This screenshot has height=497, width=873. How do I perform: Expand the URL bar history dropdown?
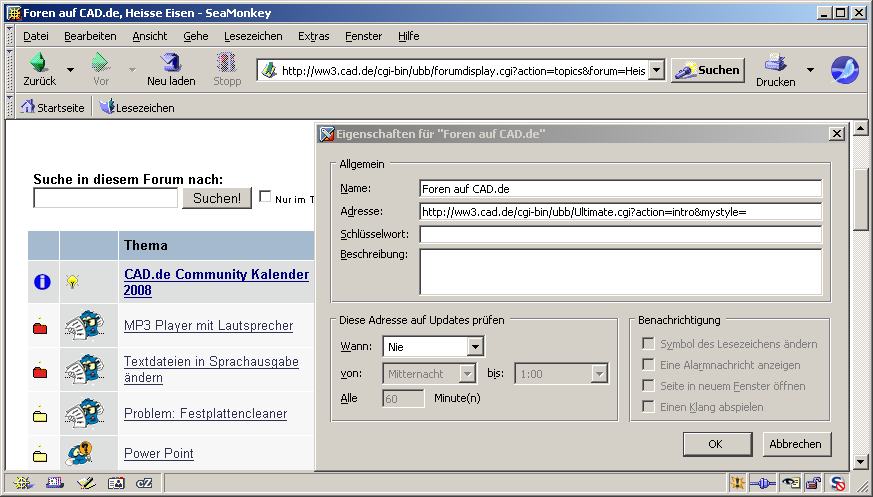pyautogui.click(x=657, y=70)
